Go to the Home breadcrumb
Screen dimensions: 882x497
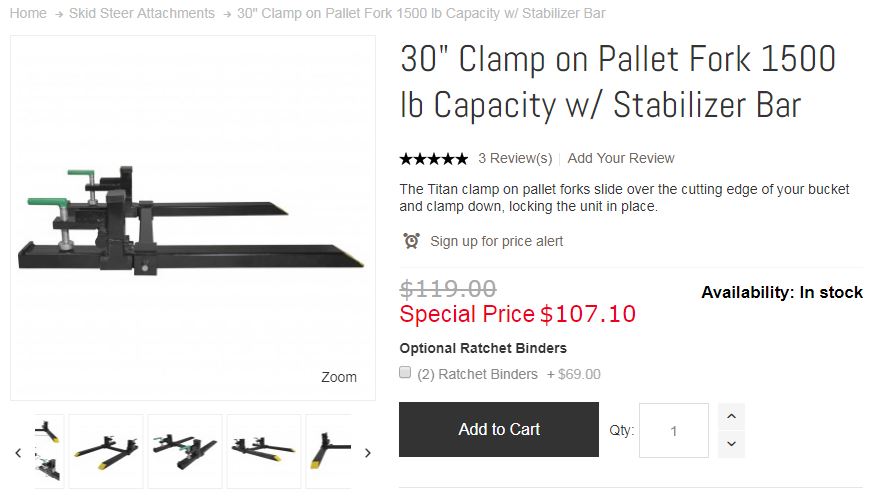[28, 13]
